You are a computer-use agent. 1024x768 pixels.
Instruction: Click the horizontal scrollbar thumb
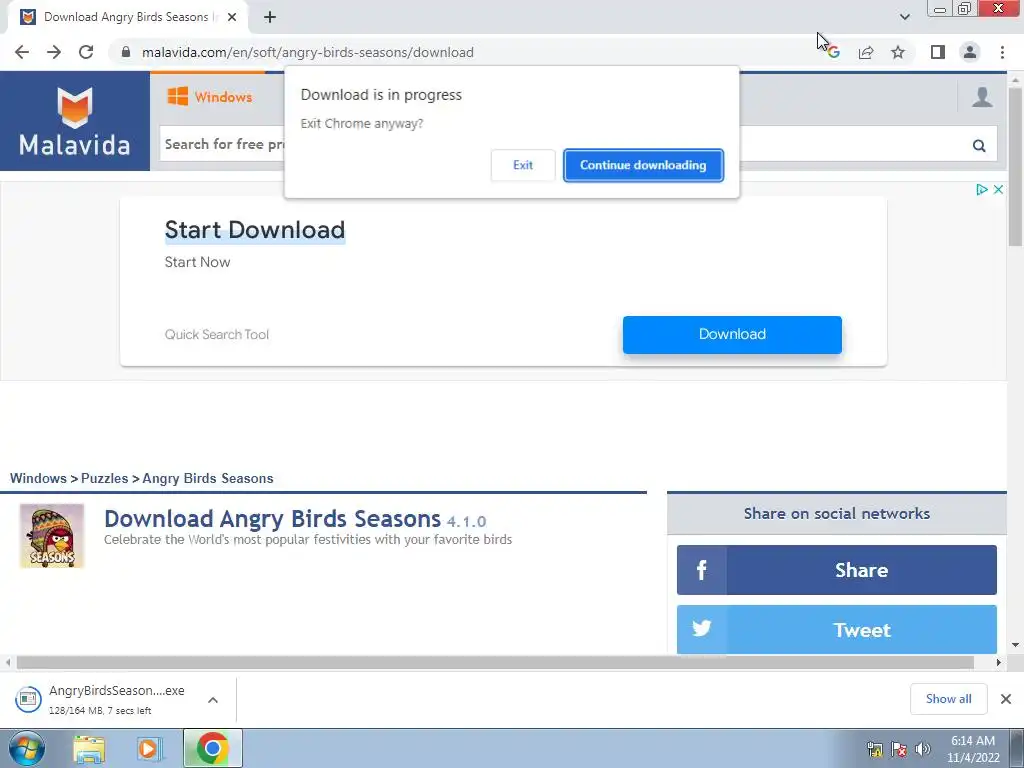click(495, 662)
